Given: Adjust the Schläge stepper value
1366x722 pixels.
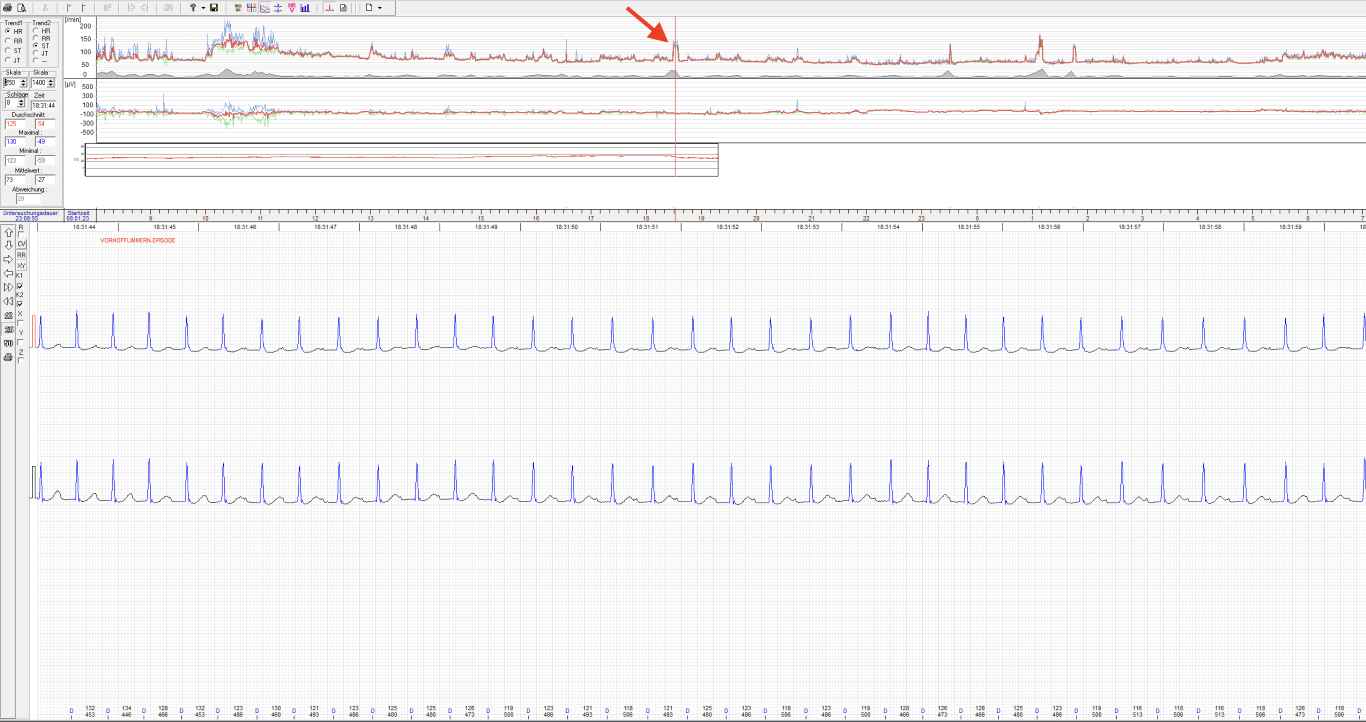Looking at the screenshot, I should (21, 102).
